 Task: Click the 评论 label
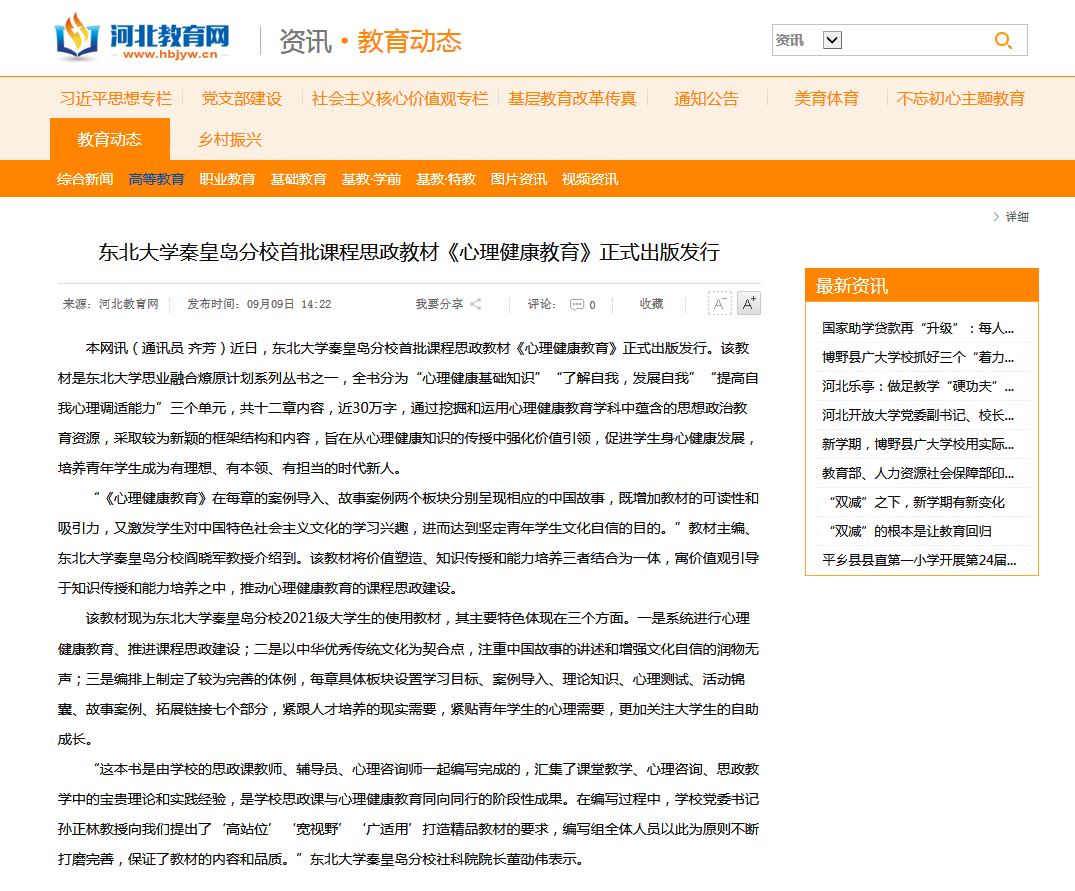pyautogui.click(x=540, y=304)
